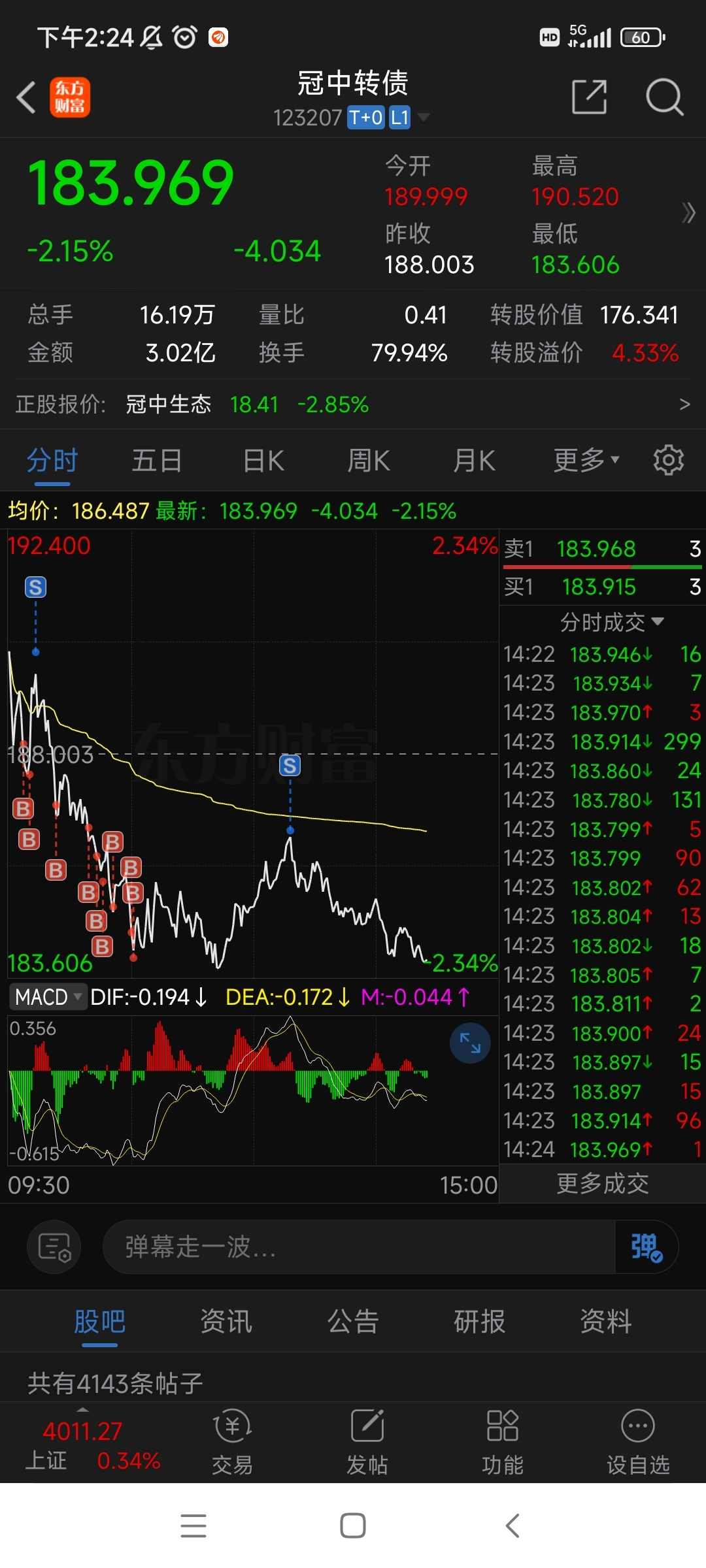Open the danmaku settings icon

click(54, 1247)
